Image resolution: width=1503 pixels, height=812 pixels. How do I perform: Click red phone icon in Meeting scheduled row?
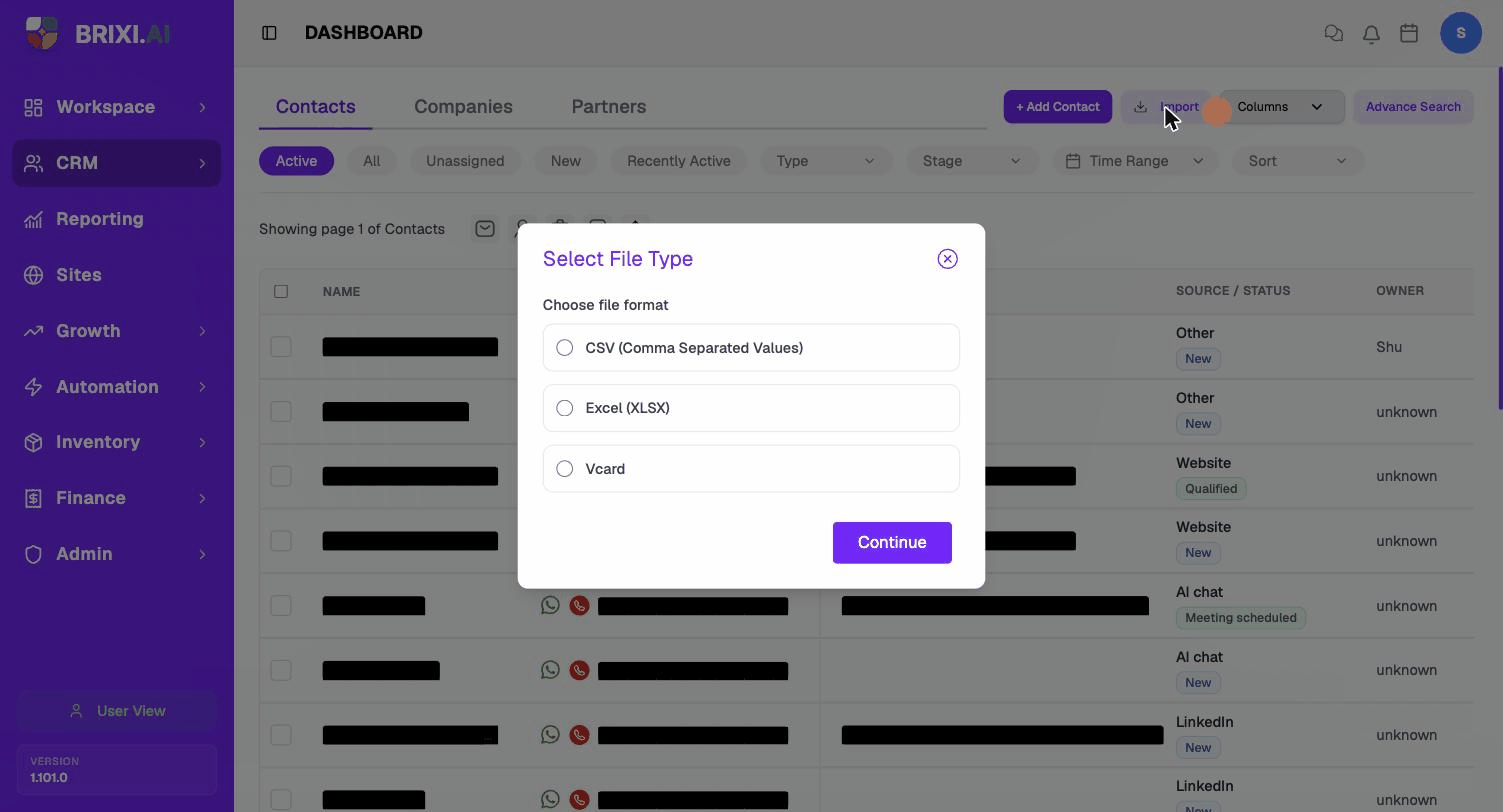click(x=579, y=606)
